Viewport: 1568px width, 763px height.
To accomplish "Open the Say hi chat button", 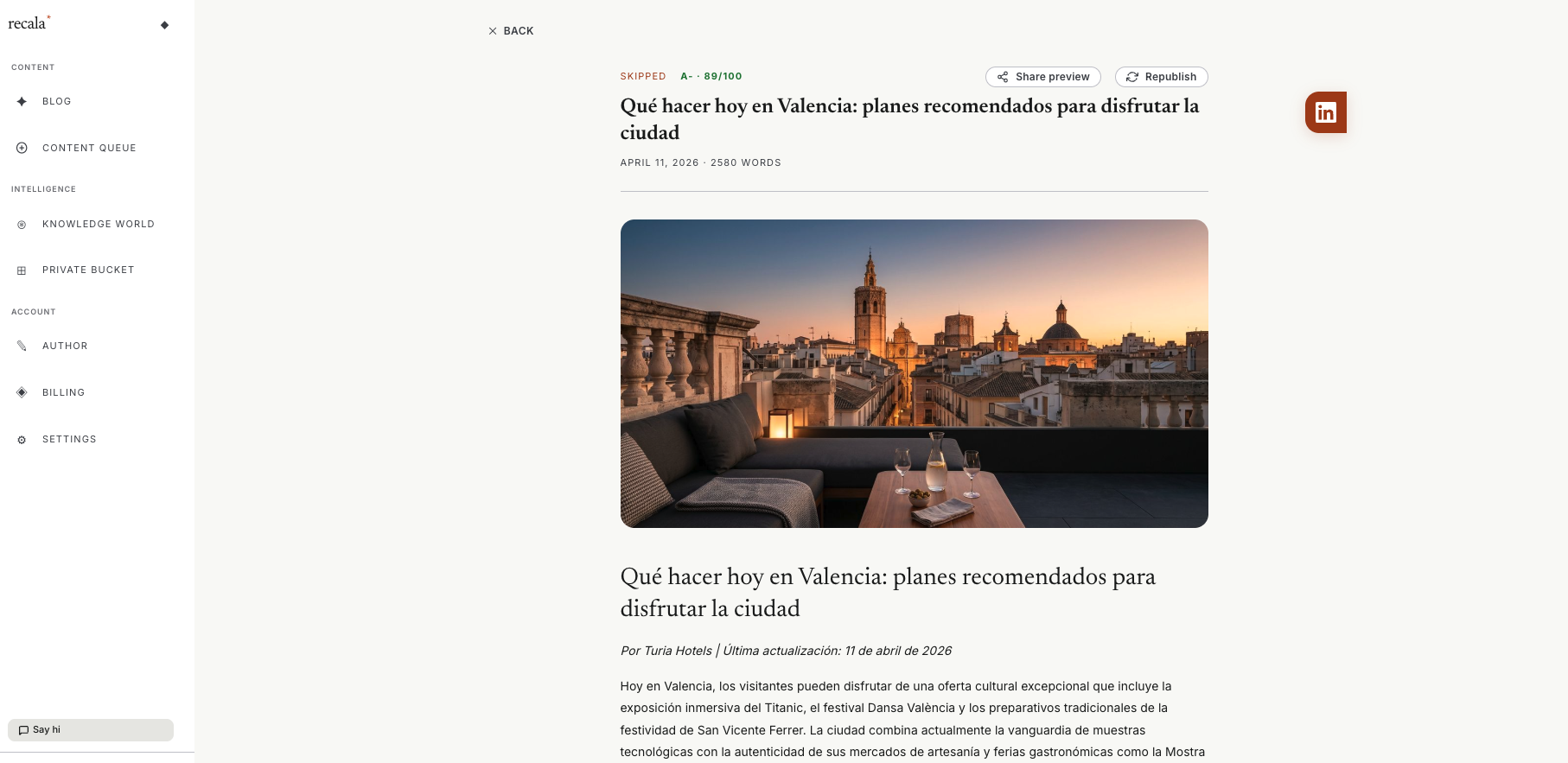I will coord(91,730).
